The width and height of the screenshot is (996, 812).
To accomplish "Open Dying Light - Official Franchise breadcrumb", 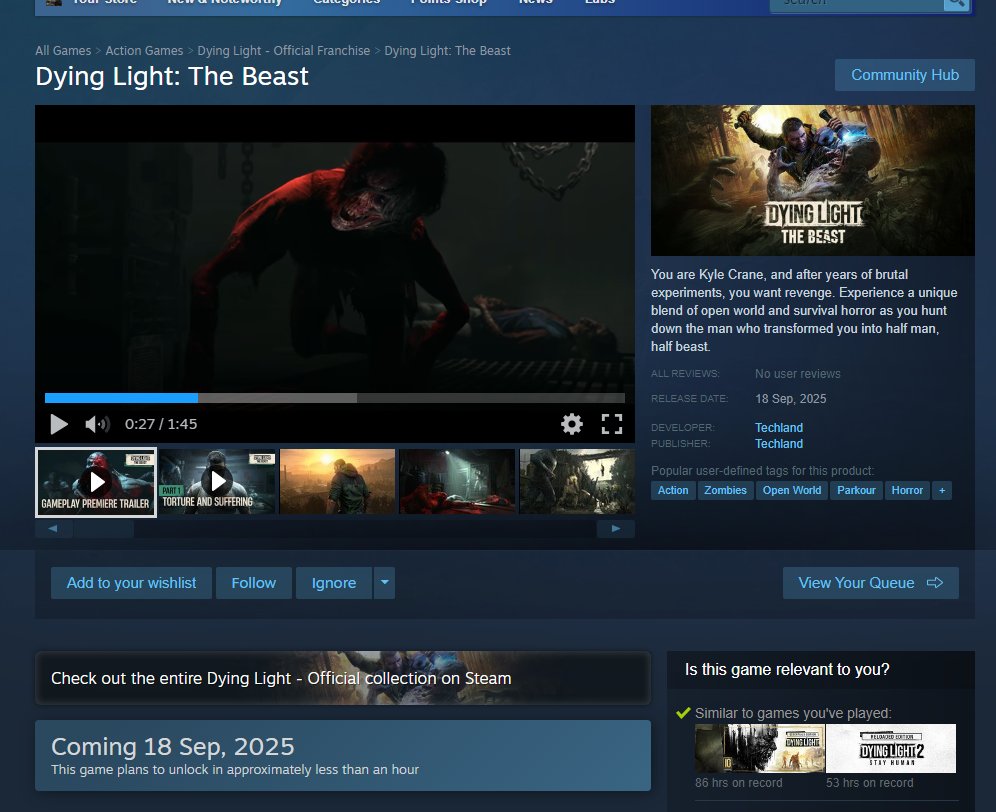I will 283,51.
